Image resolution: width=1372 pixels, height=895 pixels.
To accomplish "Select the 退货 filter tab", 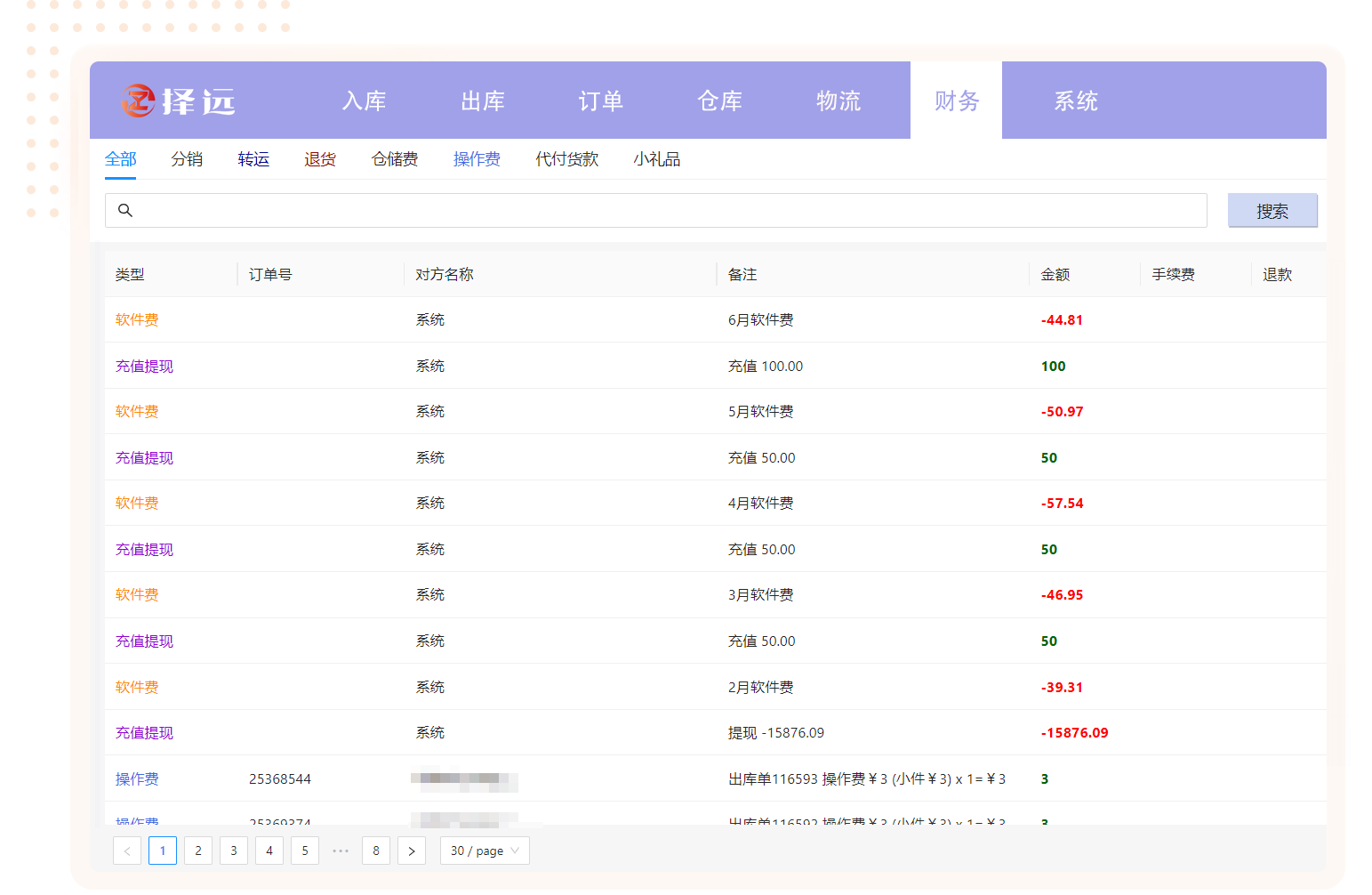I will pyautogui.click(x=320, y=159).
